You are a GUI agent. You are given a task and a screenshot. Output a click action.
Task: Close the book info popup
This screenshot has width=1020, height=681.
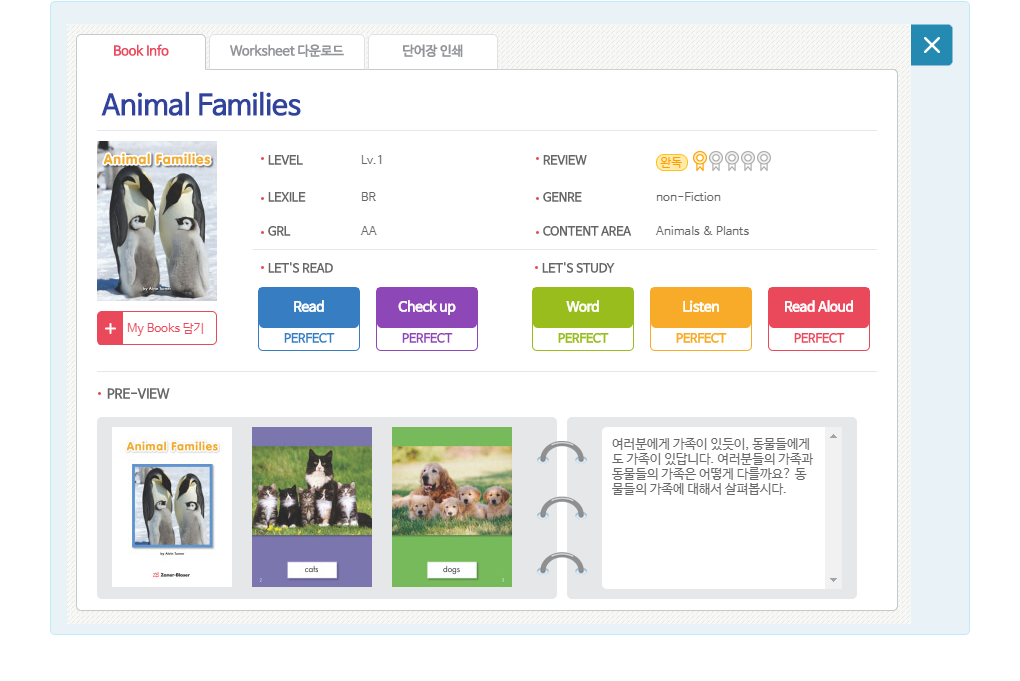[931, 45]
